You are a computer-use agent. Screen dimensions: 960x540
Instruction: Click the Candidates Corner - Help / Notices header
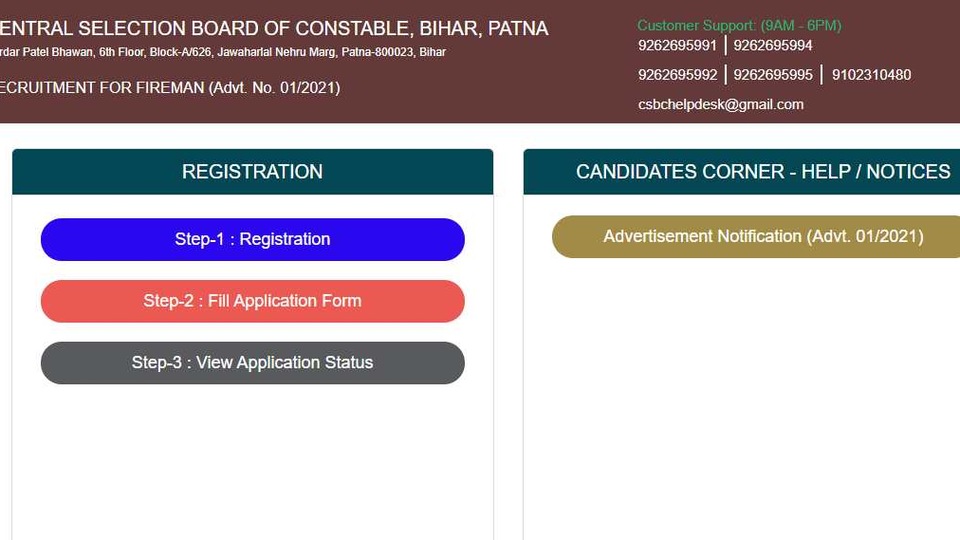pos(741,171)
